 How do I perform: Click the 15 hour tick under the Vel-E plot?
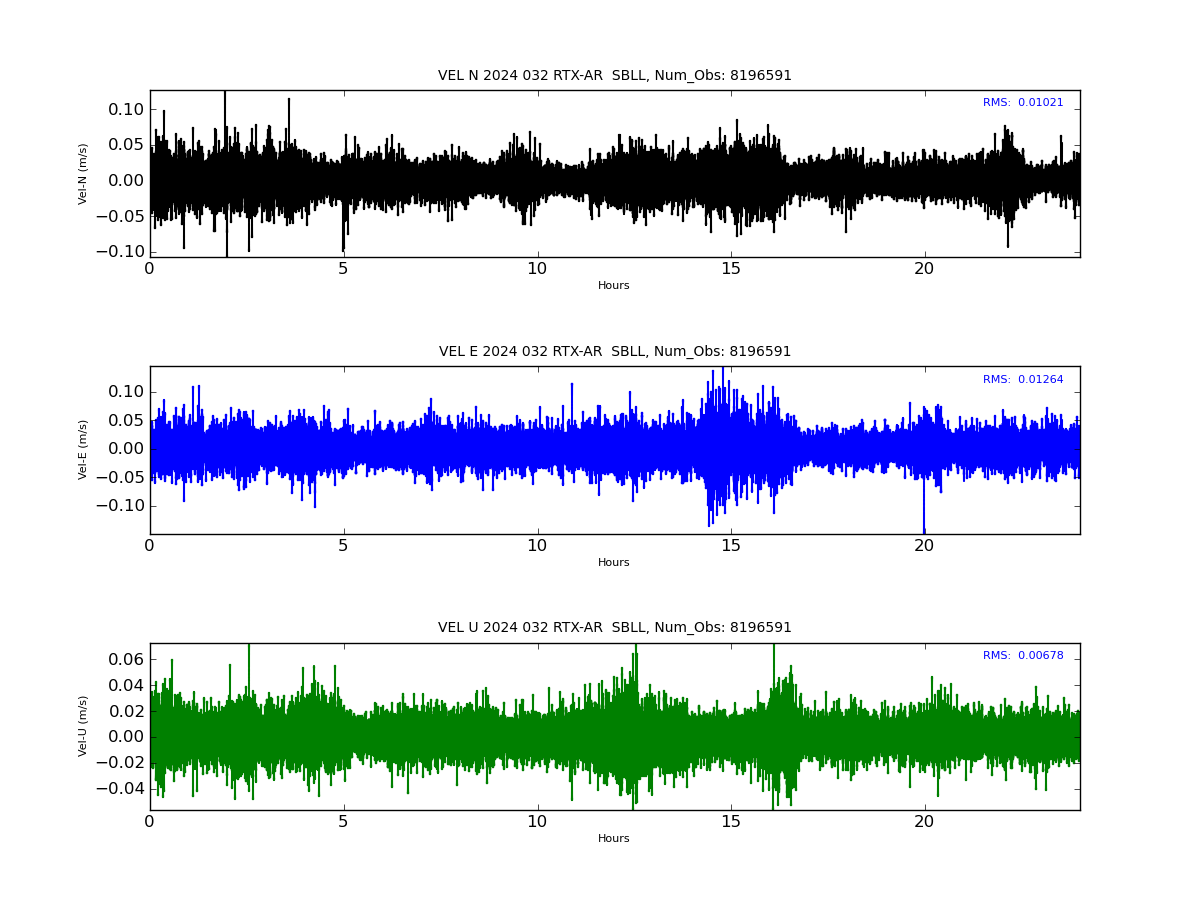pyautogui.click(x=731, y=546)
